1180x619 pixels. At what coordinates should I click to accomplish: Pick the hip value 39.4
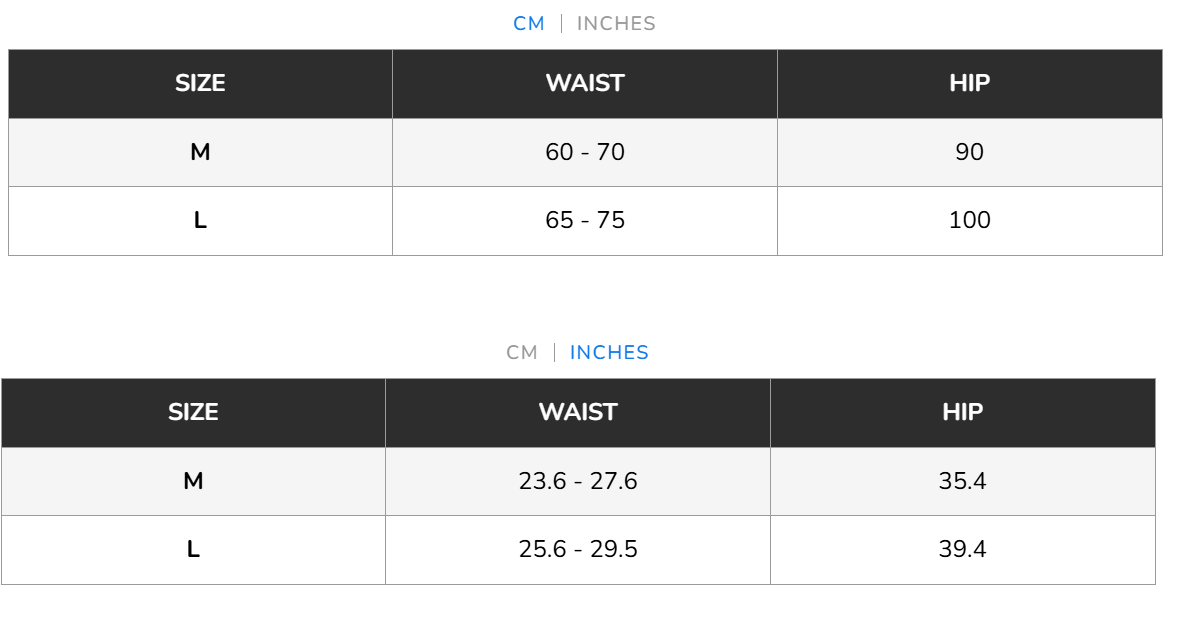click(962, 549)
